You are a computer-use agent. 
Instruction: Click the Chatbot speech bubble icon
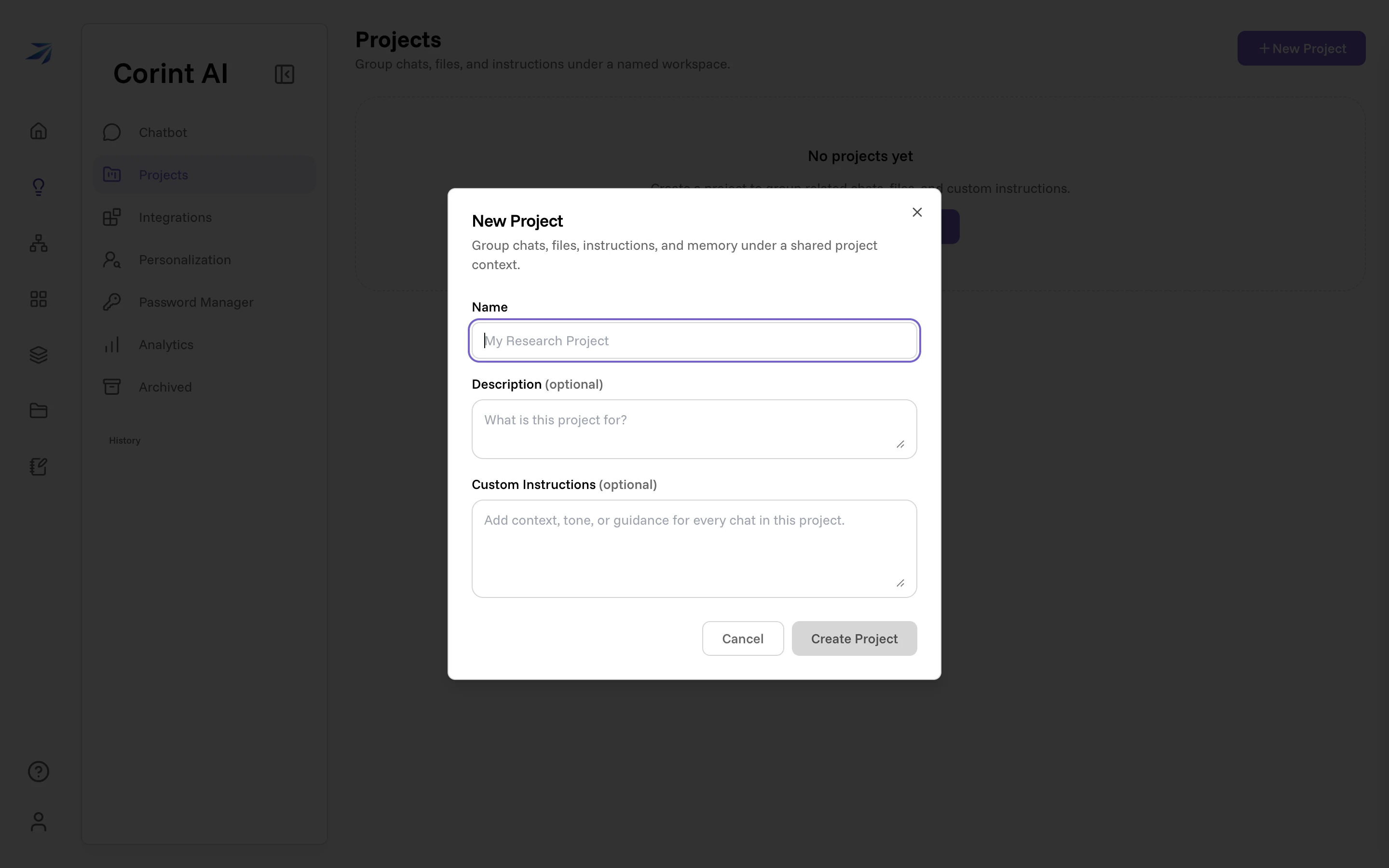112,132
